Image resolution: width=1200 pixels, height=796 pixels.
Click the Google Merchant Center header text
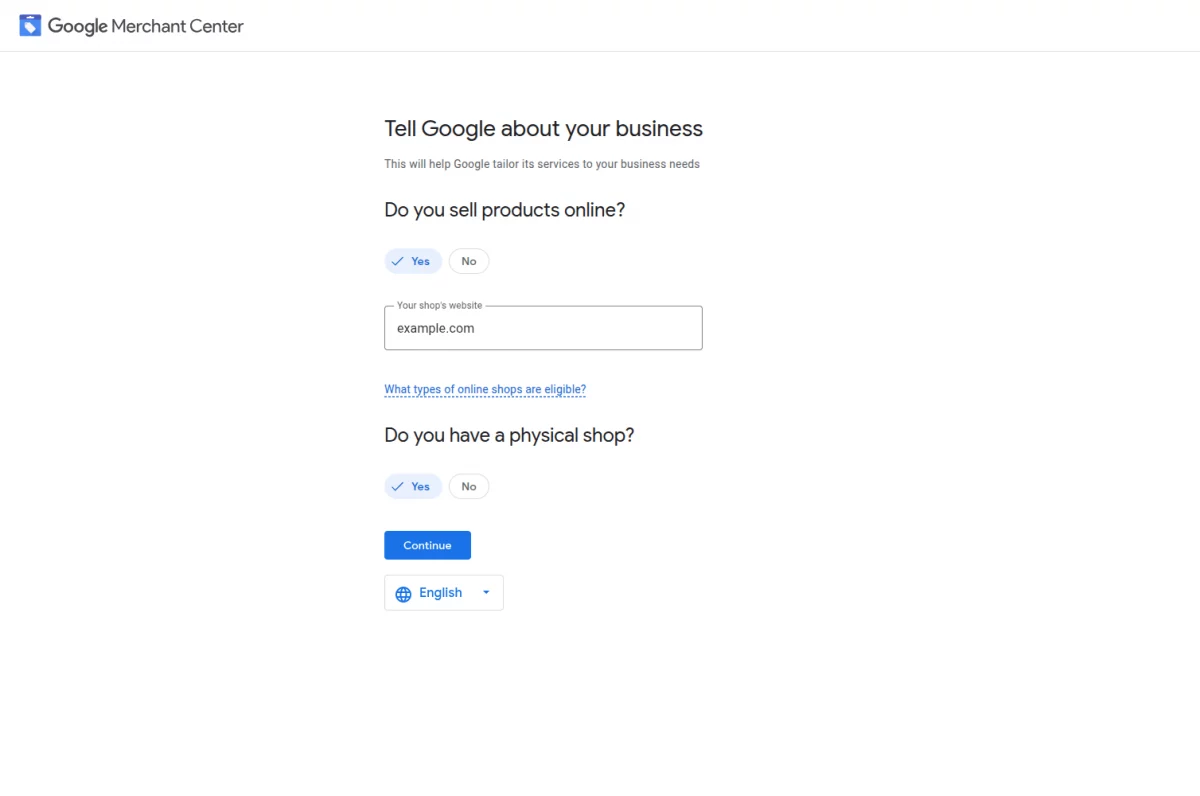click(145, 26)
